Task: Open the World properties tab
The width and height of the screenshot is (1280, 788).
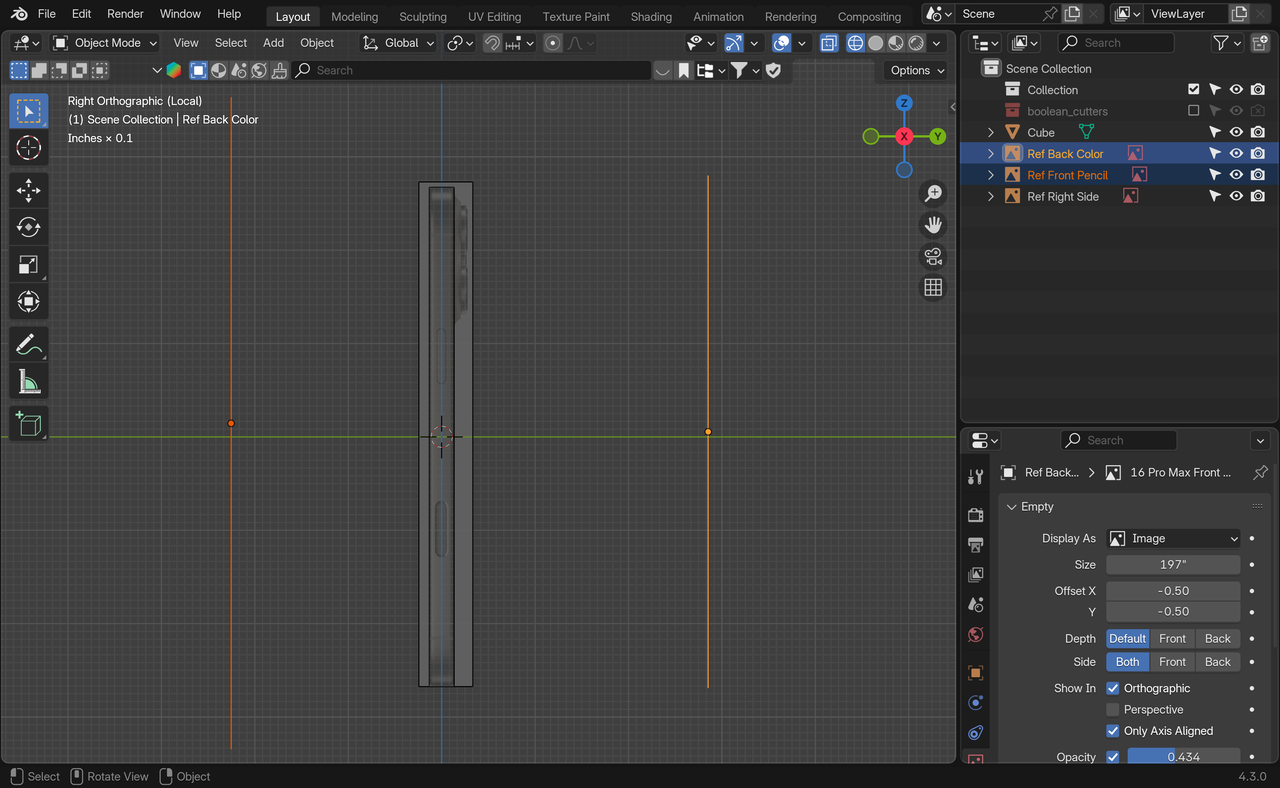Action: [x=976, y=635]
